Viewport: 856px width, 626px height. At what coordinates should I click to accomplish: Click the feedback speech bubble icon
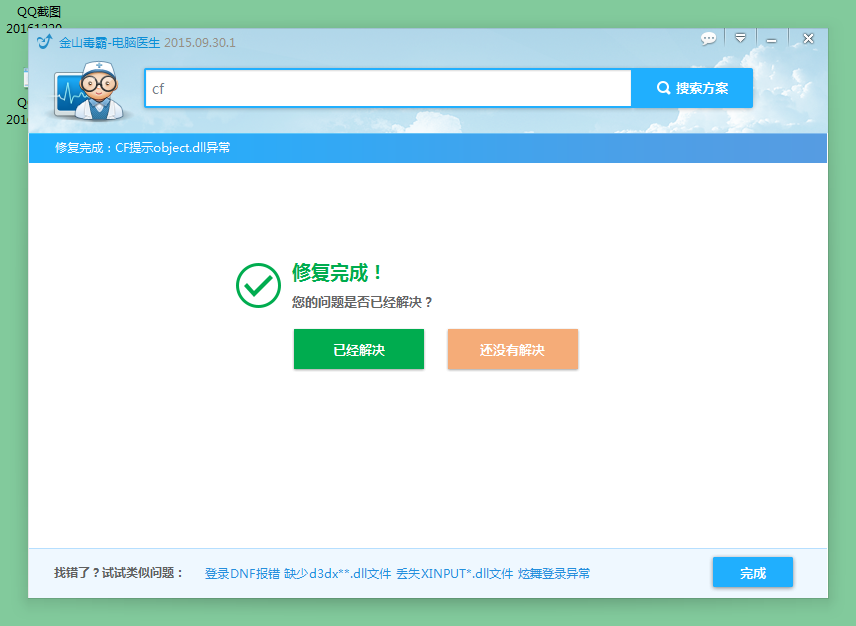[708, 39]
